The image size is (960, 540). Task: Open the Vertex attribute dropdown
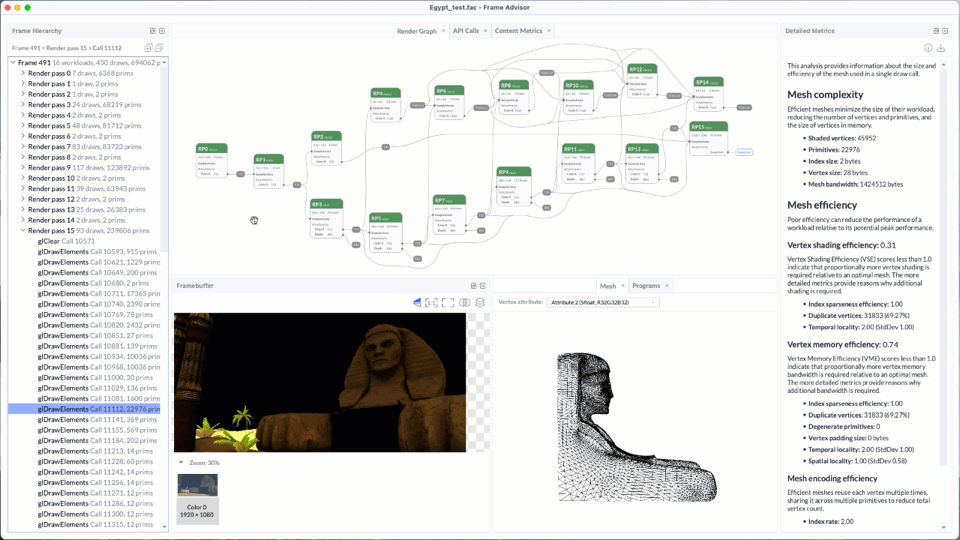point(604,302)
